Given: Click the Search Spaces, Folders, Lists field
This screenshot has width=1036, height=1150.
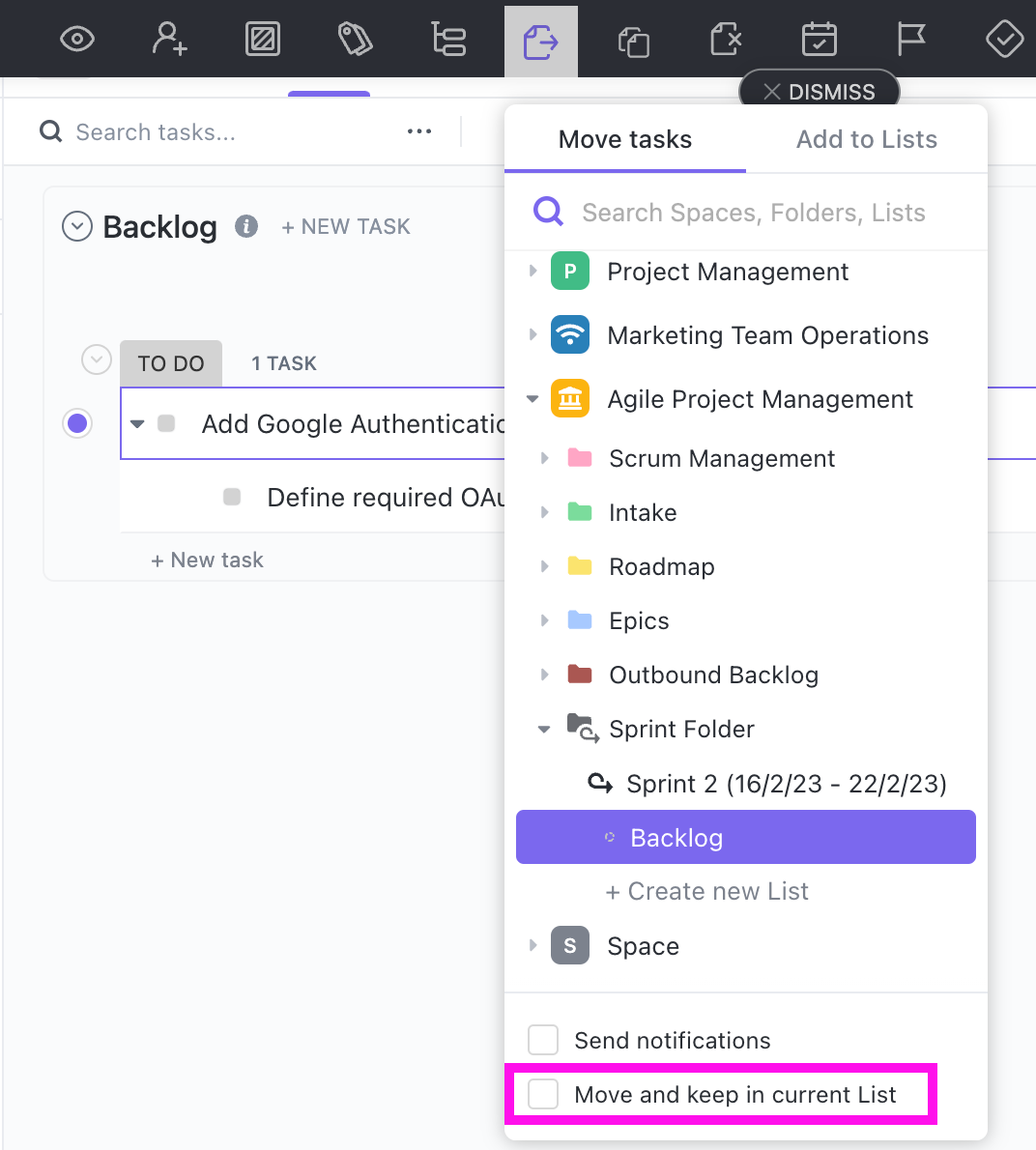Looking at the screenshot, I should tap(754, 213).
